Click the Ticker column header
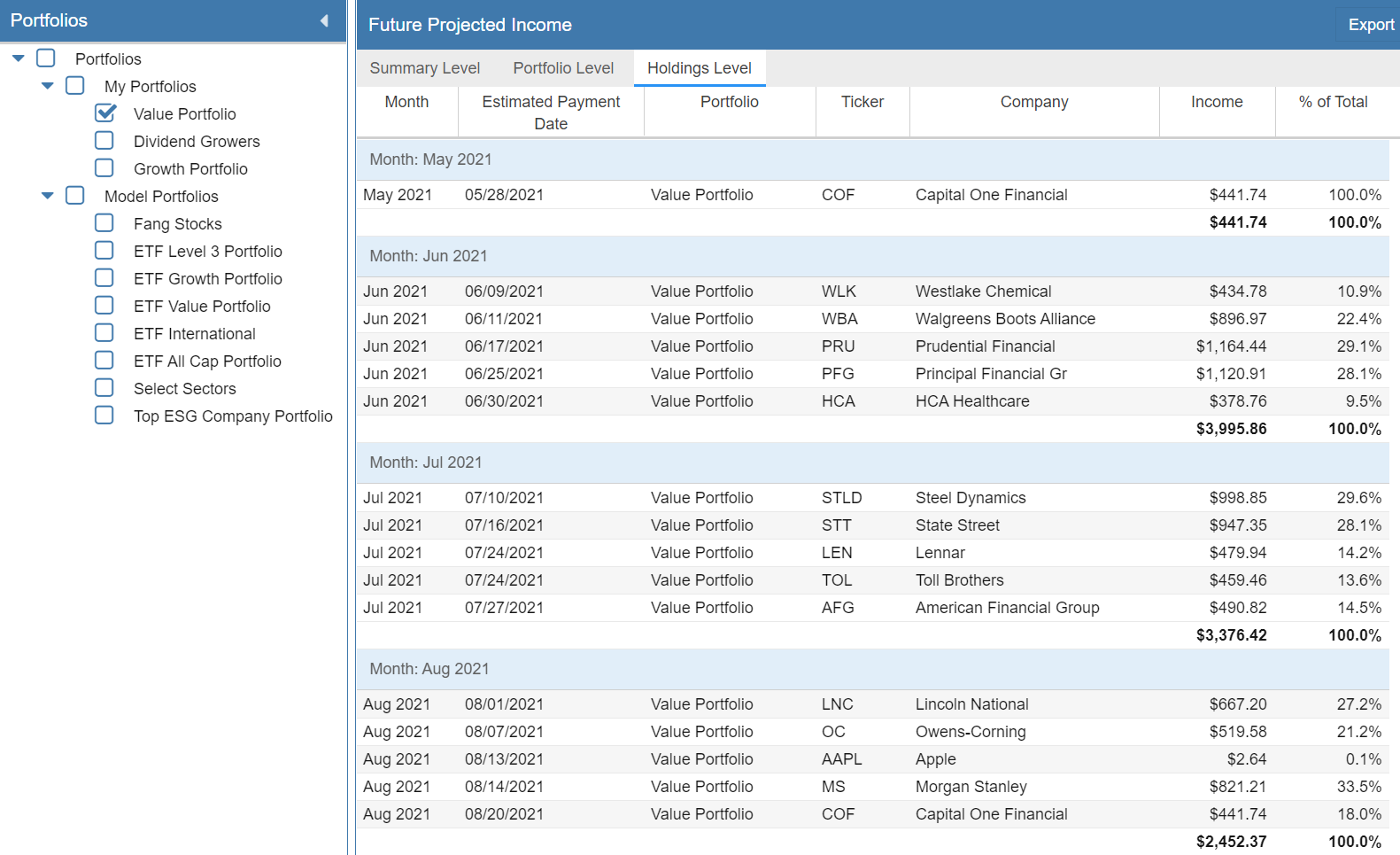This screenshot has height=855, width=1400. coord(862,102)
